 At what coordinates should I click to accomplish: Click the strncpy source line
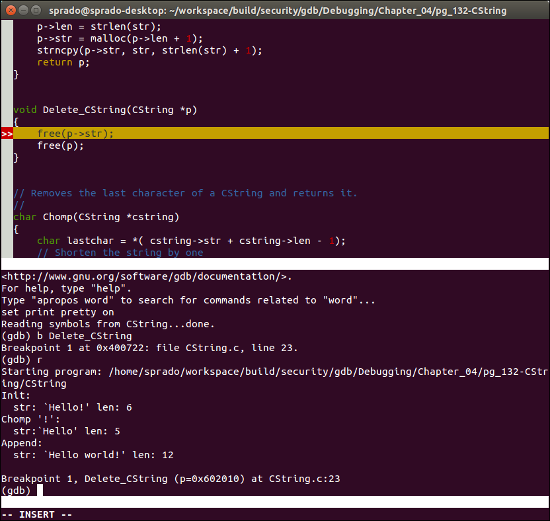click(149, 51)
